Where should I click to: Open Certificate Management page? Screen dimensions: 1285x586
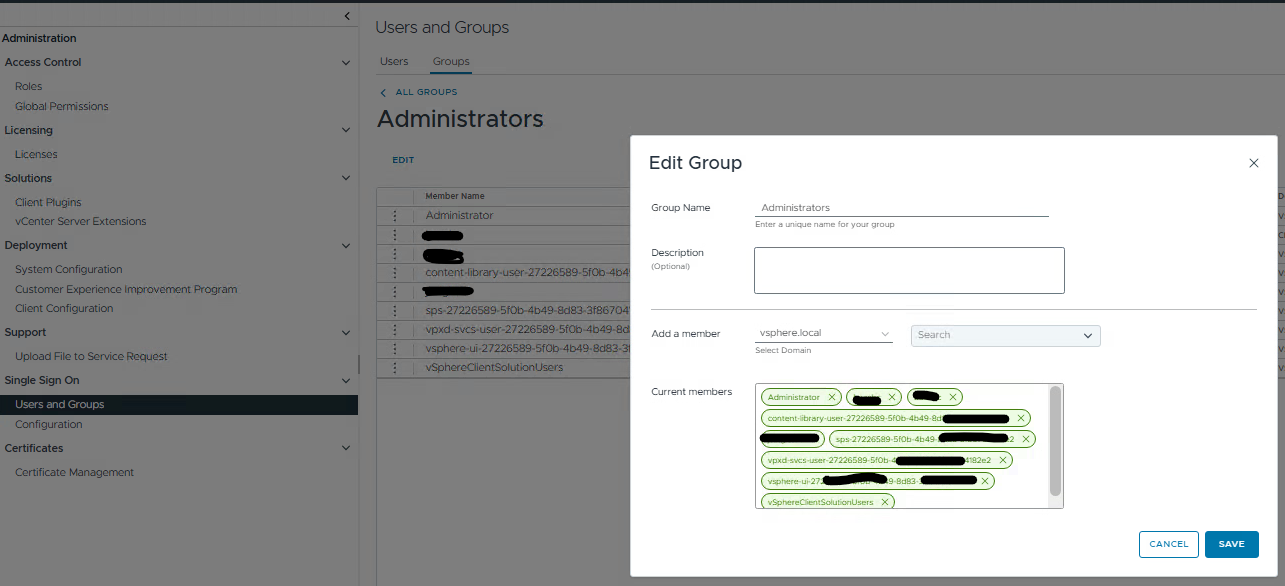[x=74, y=472]
